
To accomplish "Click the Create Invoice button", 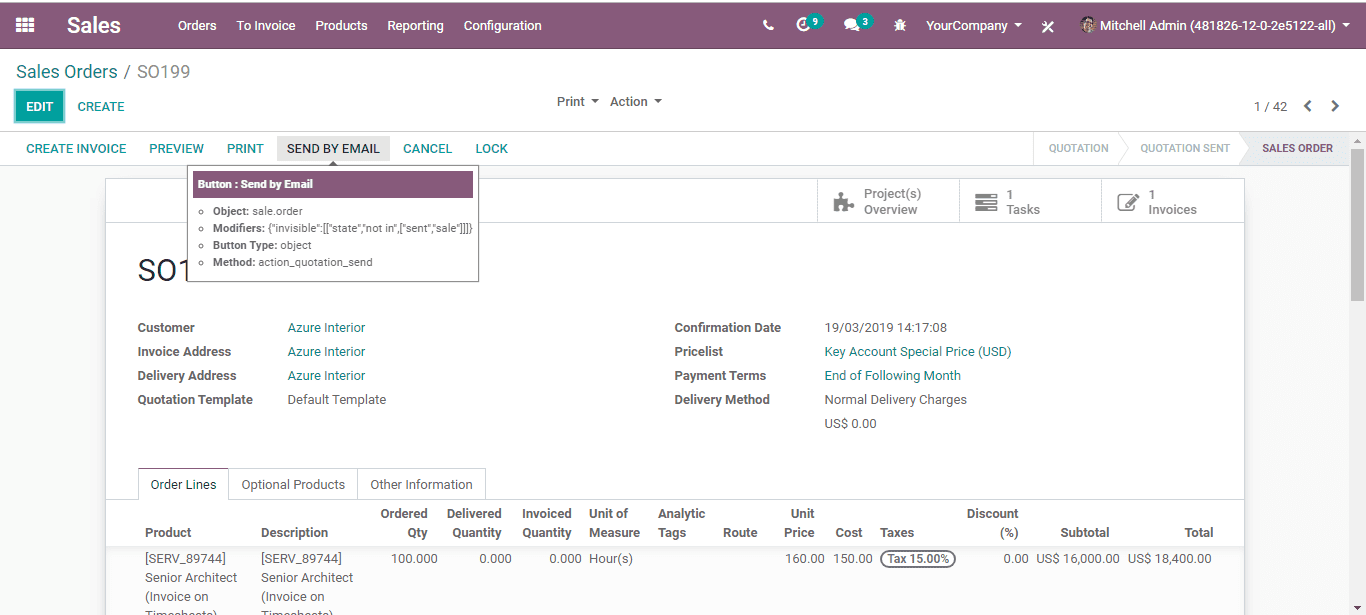I will point(76,149).
